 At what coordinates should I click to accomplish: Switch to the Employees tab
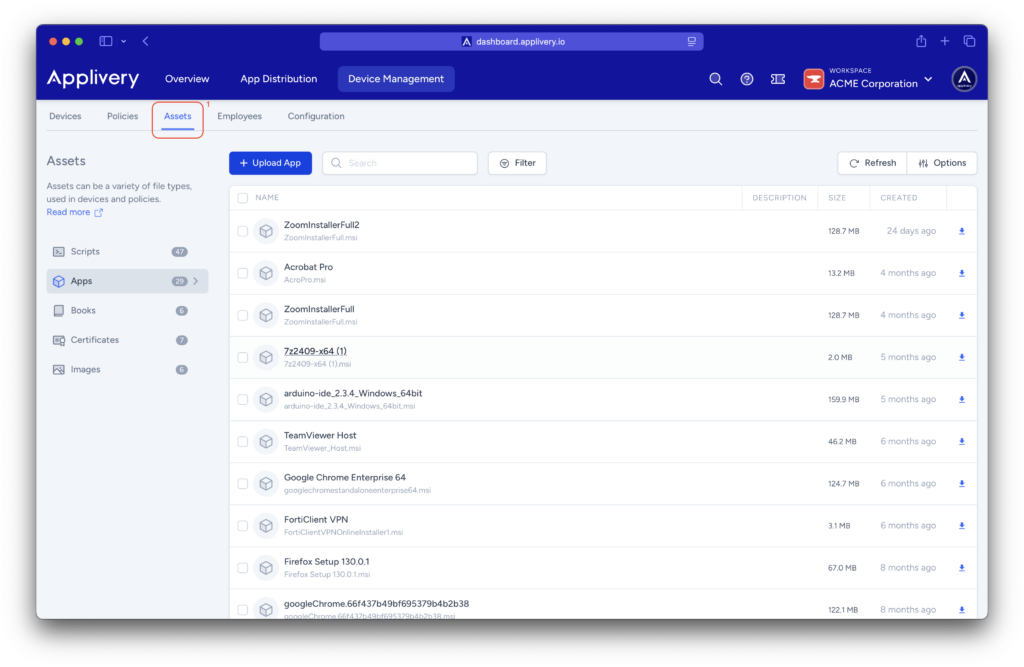[x=240, y=116]
